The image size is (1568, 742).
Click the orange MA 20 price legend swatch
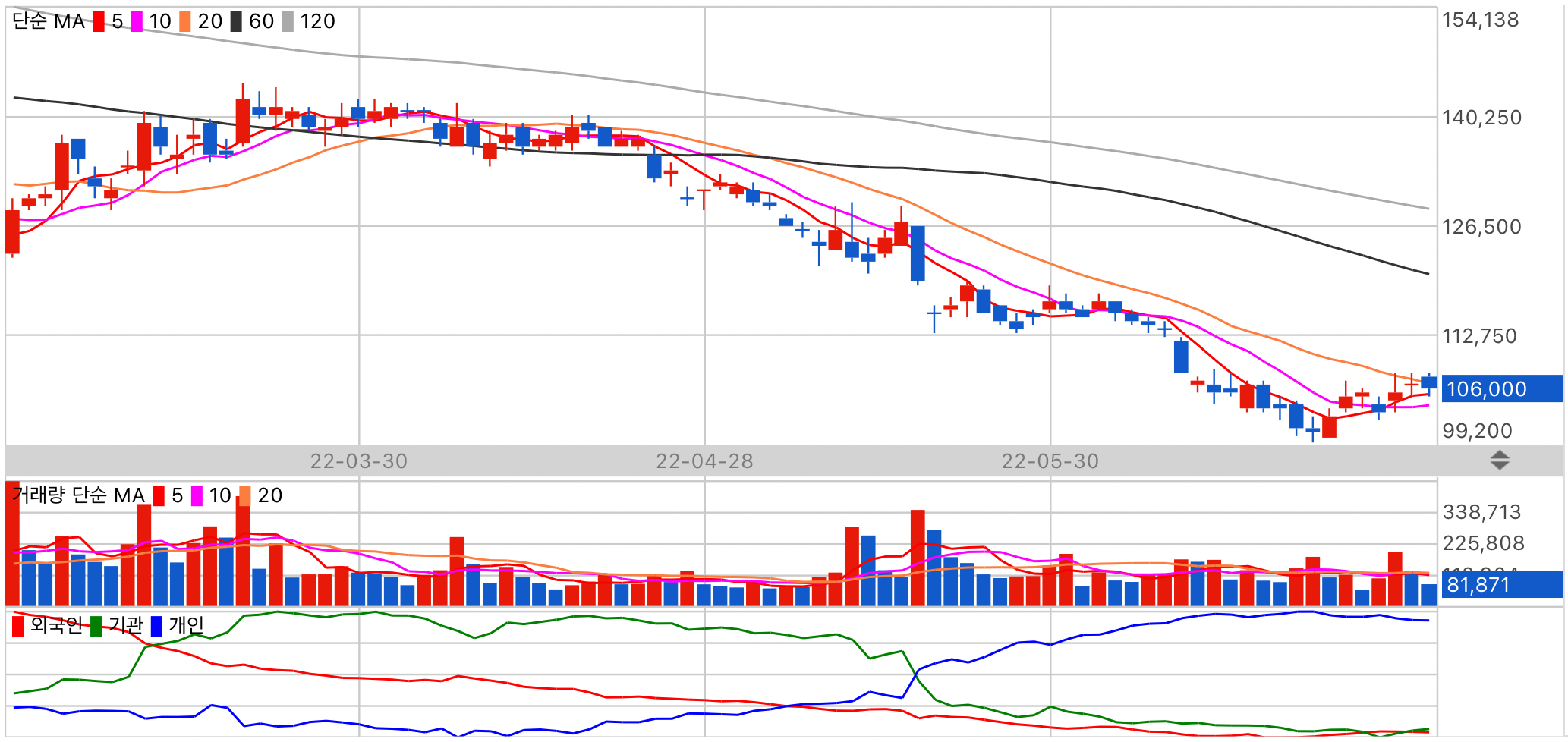point(185,21)
